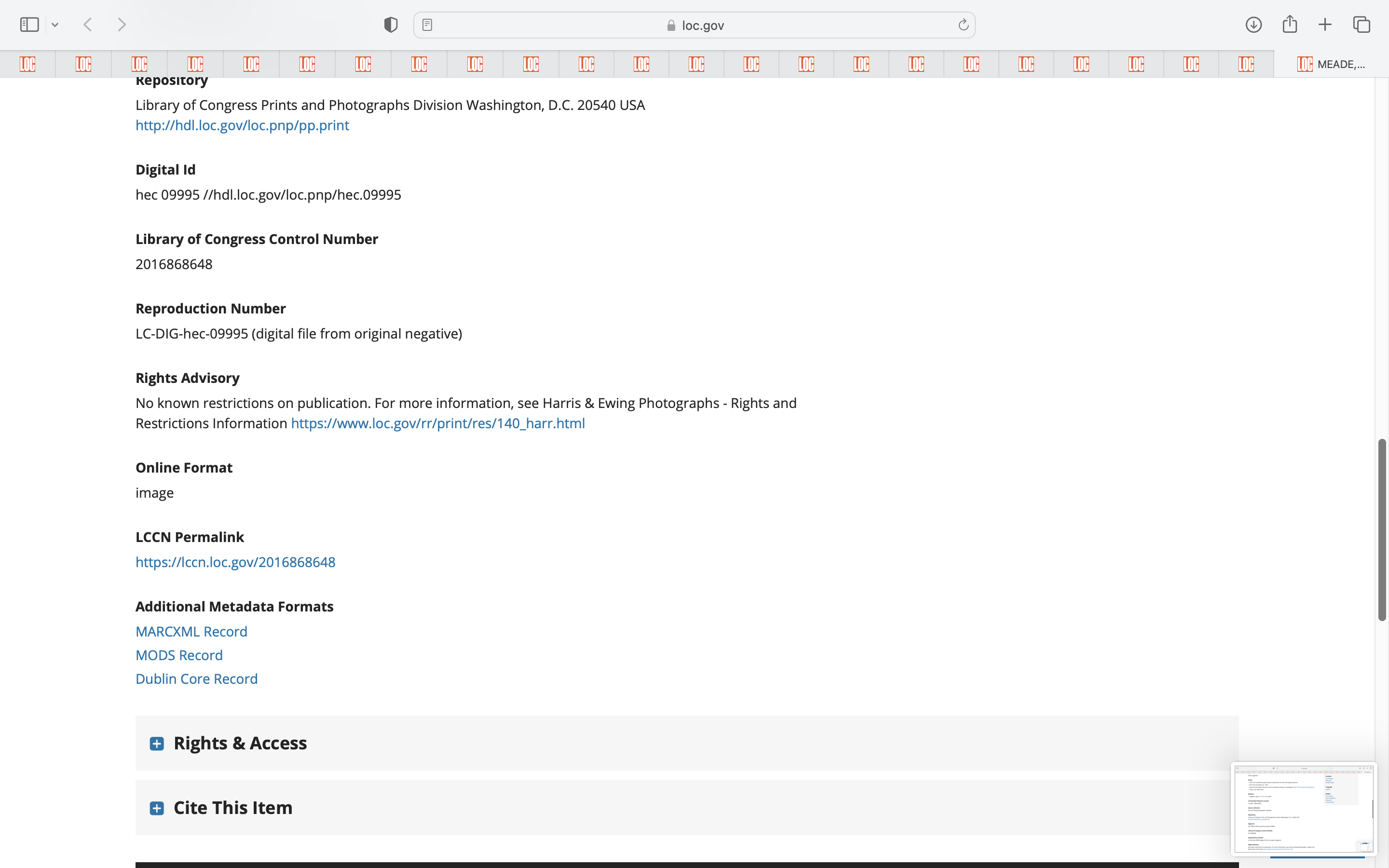1389x868 pixels.
Task: Open the privacy report shield icon
Action: [x=391, y=25]
